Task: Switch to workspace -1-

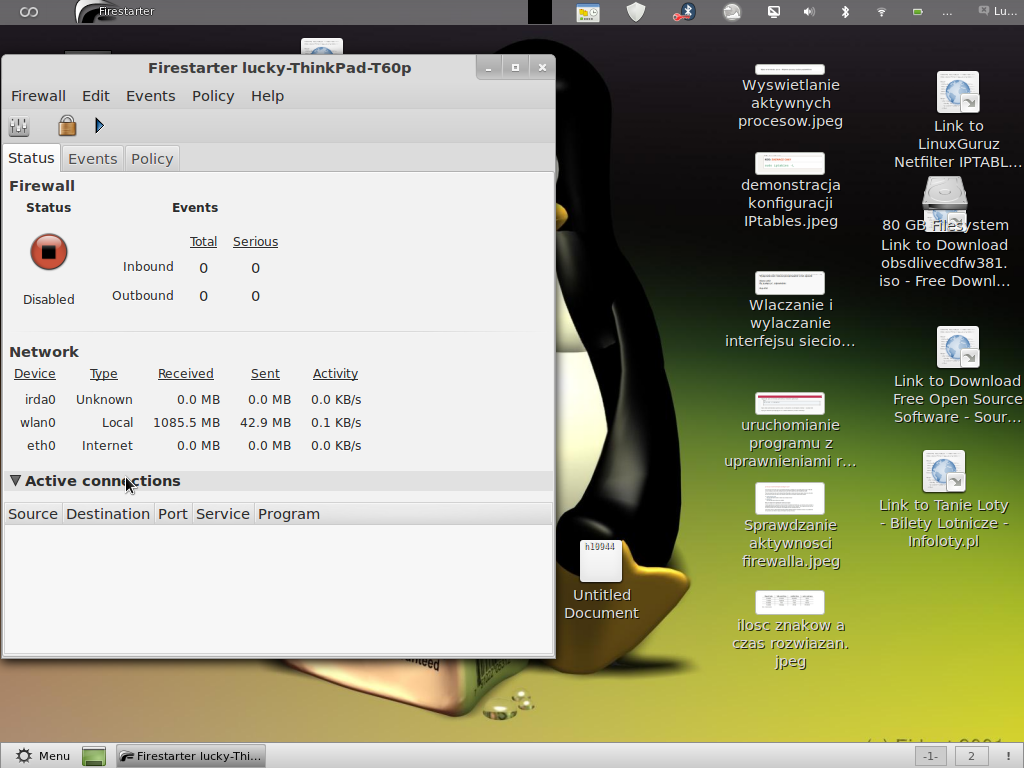Action: point(931,756)
